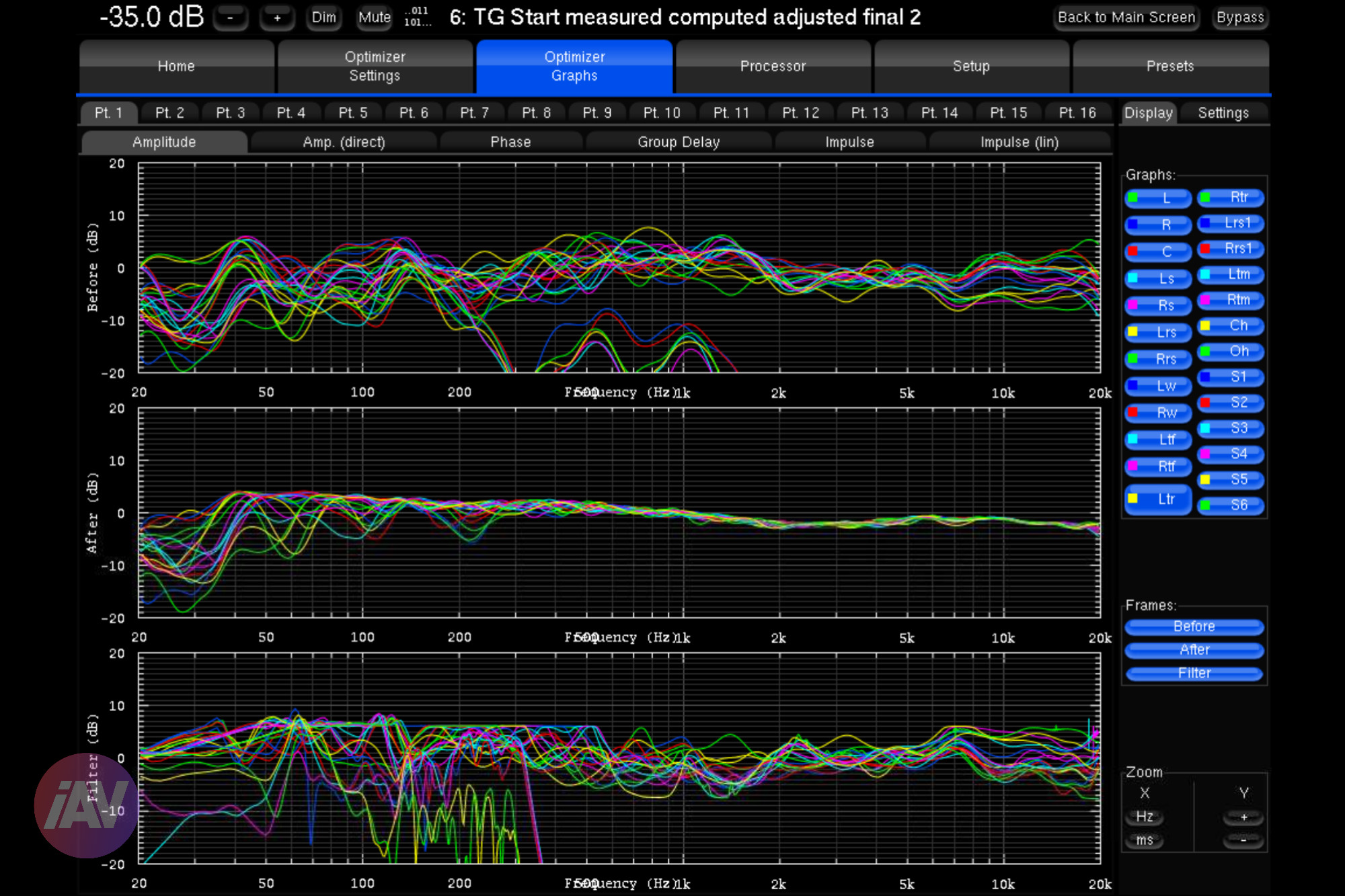Show the Impulse (lin) graph type
Screen dimensions: 1345x896
1020,142
